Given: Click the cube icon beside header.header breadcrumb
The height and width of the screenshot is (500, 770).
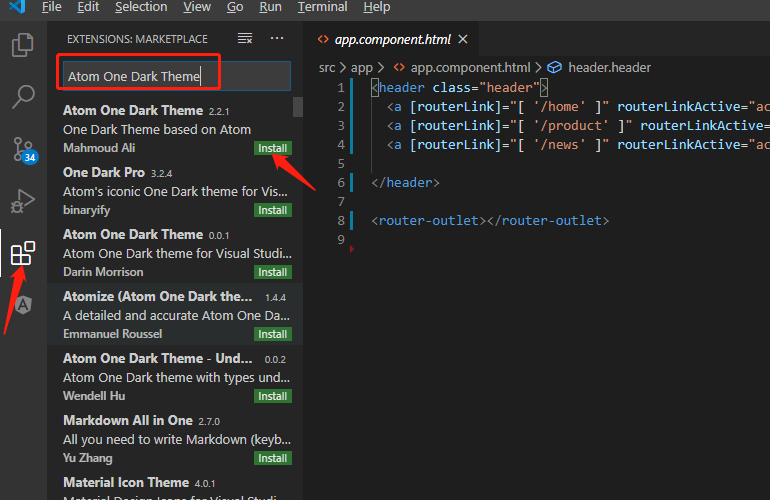Looking at the screenshot, I should [554, 67].
